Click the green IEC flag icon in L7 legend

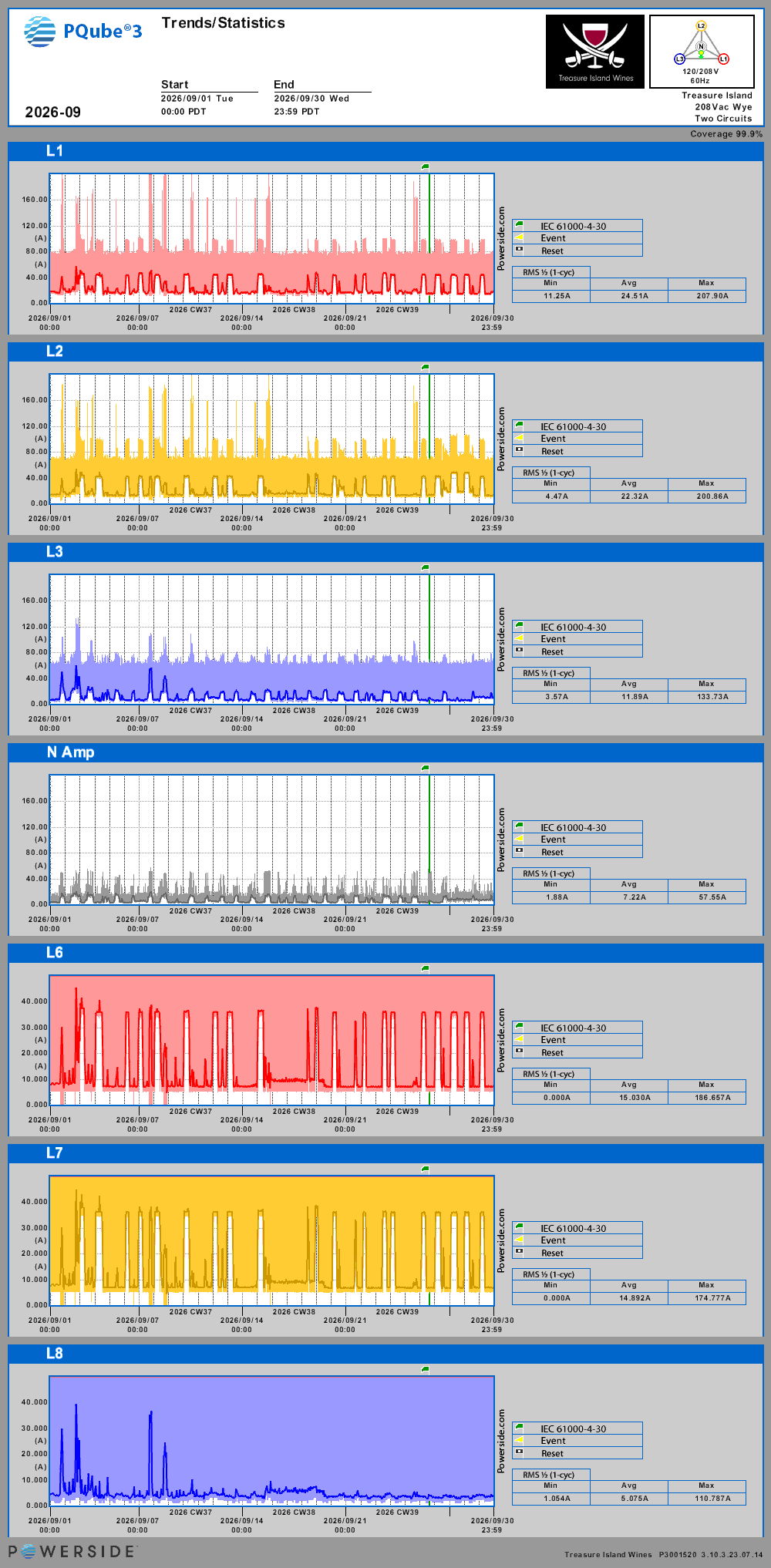520,1228
